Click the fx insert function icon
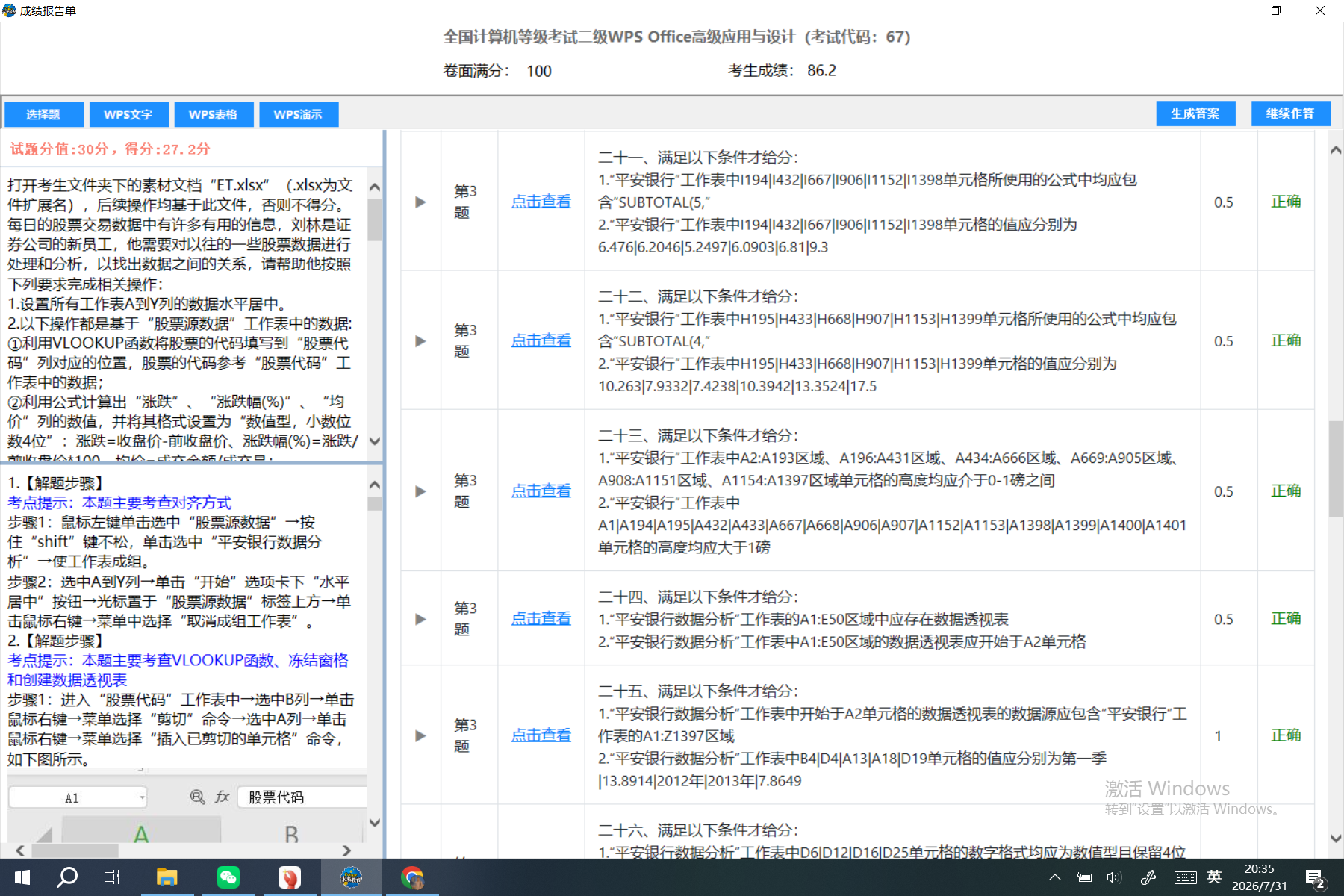 pyautogui.click(x=222, y=797)
